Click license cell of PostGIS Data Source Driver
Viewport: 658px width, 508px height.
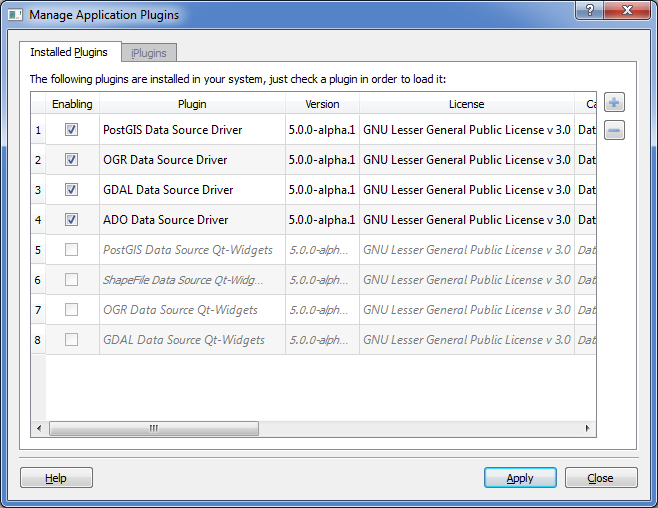pyautogui.click(x=467, y=130)
